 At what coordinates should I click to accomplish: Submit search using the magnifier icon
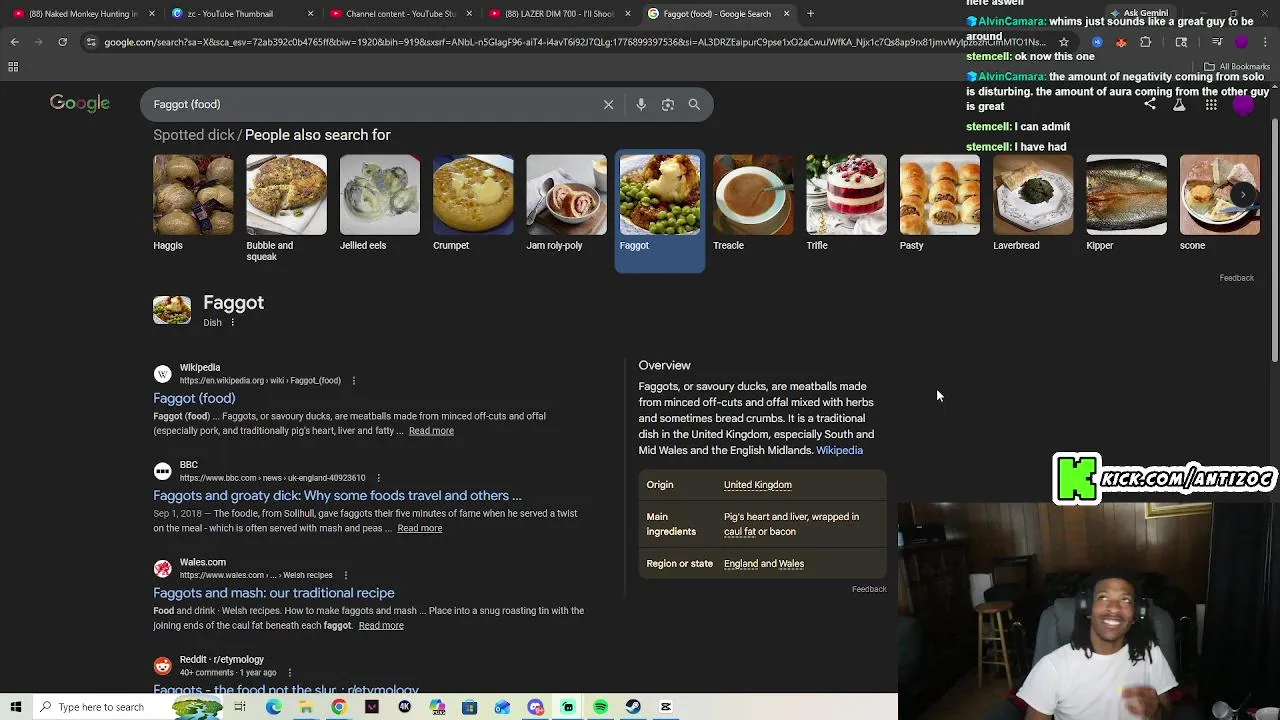tap(694, 104)
